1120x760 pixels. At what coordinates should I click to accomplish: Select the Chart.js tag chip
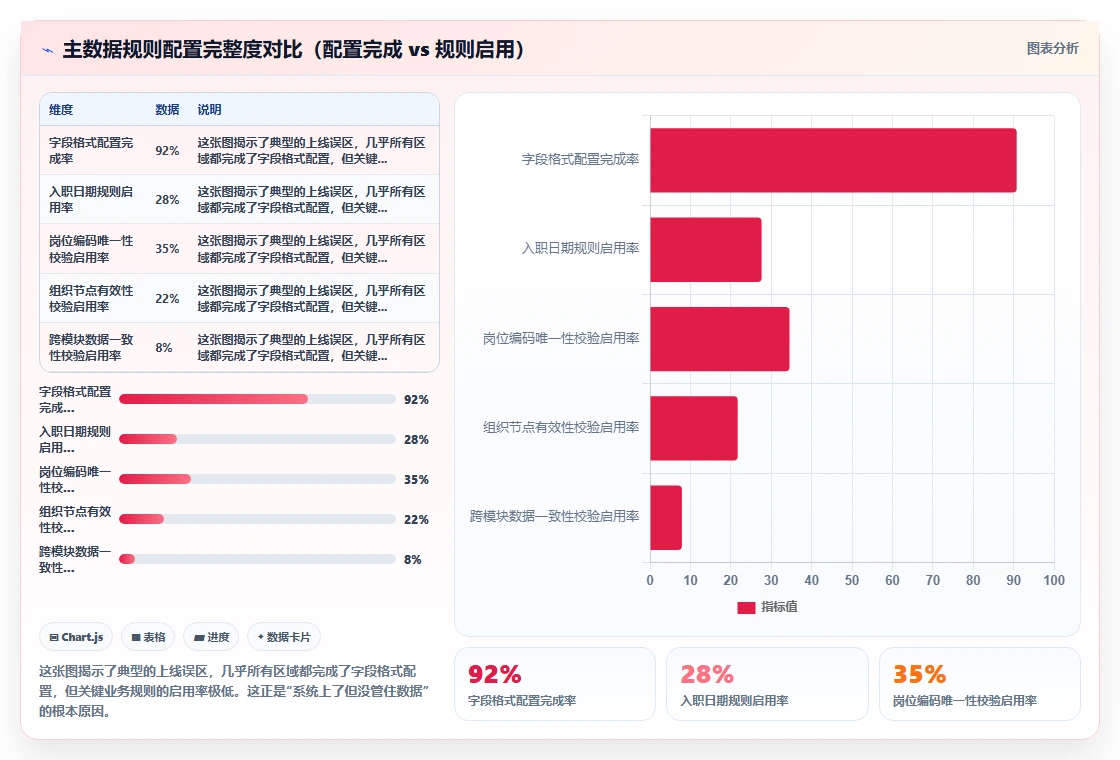pos(76,637)
